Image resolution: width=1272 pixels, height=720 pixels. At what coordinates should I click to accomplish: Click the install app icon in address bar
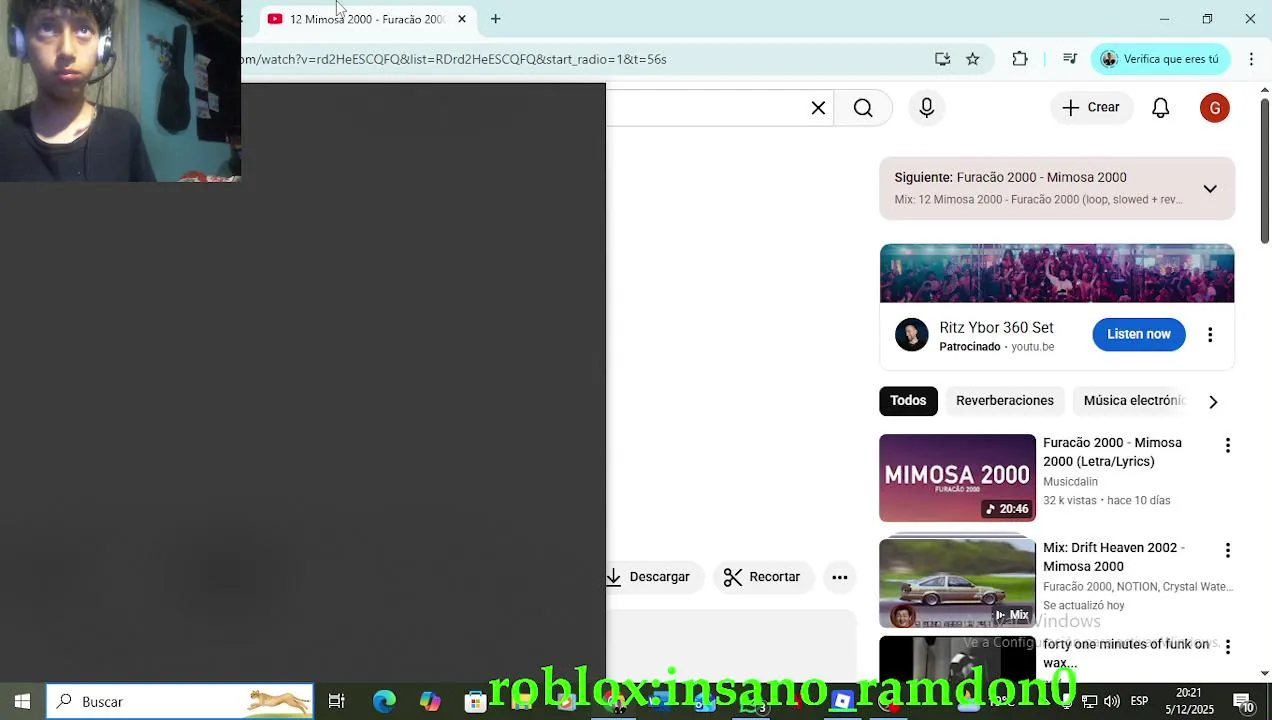point(942,59)
